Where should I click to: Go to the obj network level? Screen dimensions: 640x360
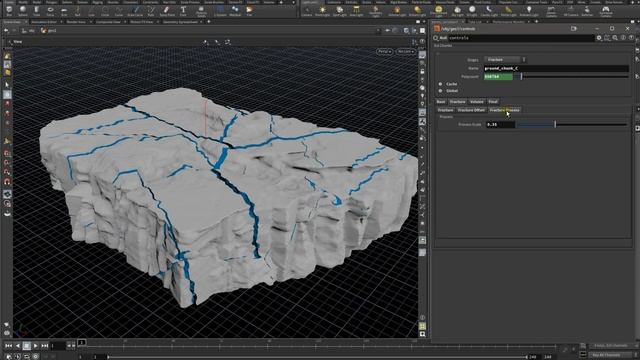click(29, 31)
